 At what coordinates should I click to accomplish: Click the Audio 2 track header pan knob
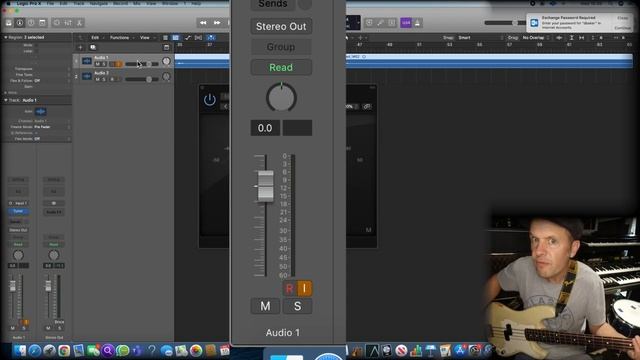(x=166, y=76)
